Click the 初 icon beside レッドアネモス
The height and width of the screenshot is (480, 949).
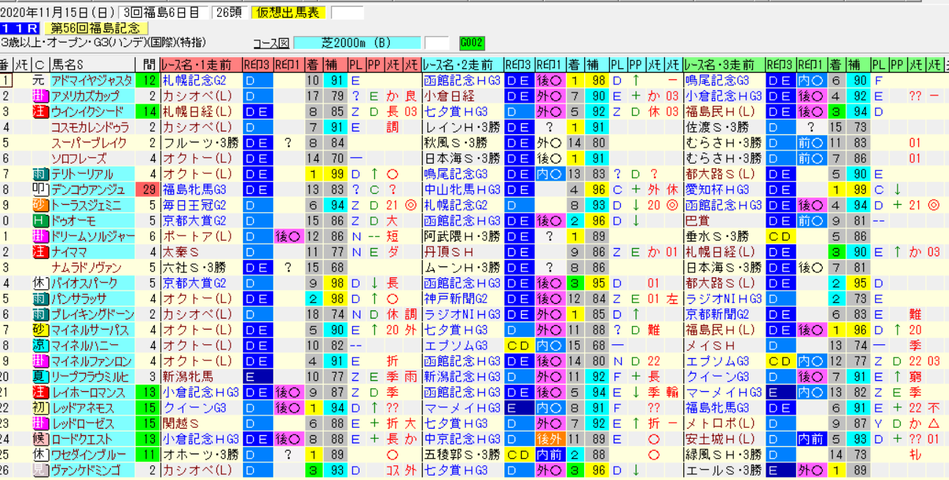click(x=39, y=407)
